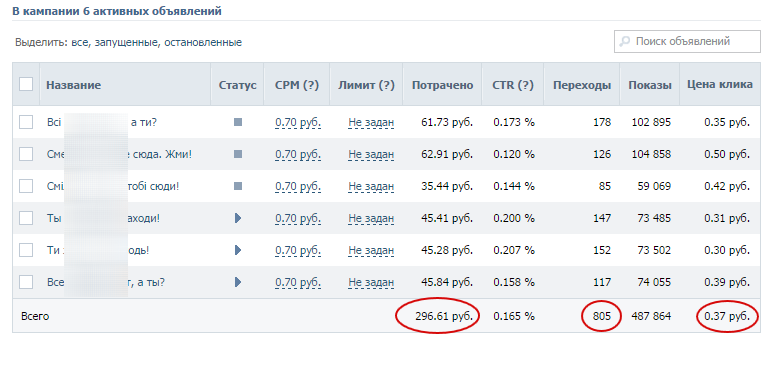Sort by 'Показы' column header

650,85
